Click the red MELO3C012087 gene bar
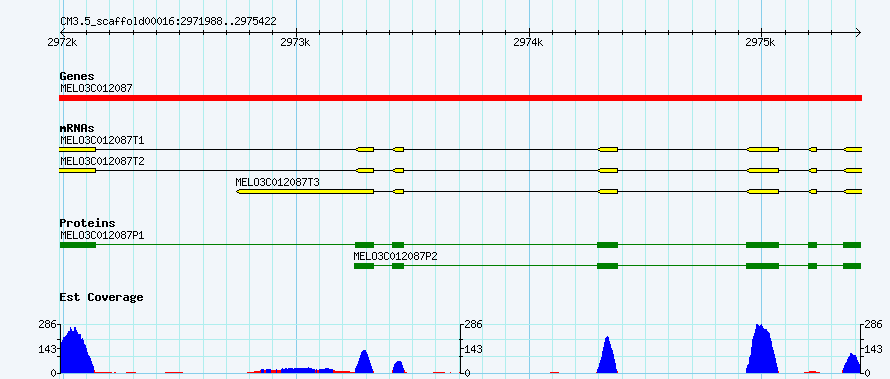The height and width of the screenshot is (379, 890). pyautogui.click(x=460, y=98)
